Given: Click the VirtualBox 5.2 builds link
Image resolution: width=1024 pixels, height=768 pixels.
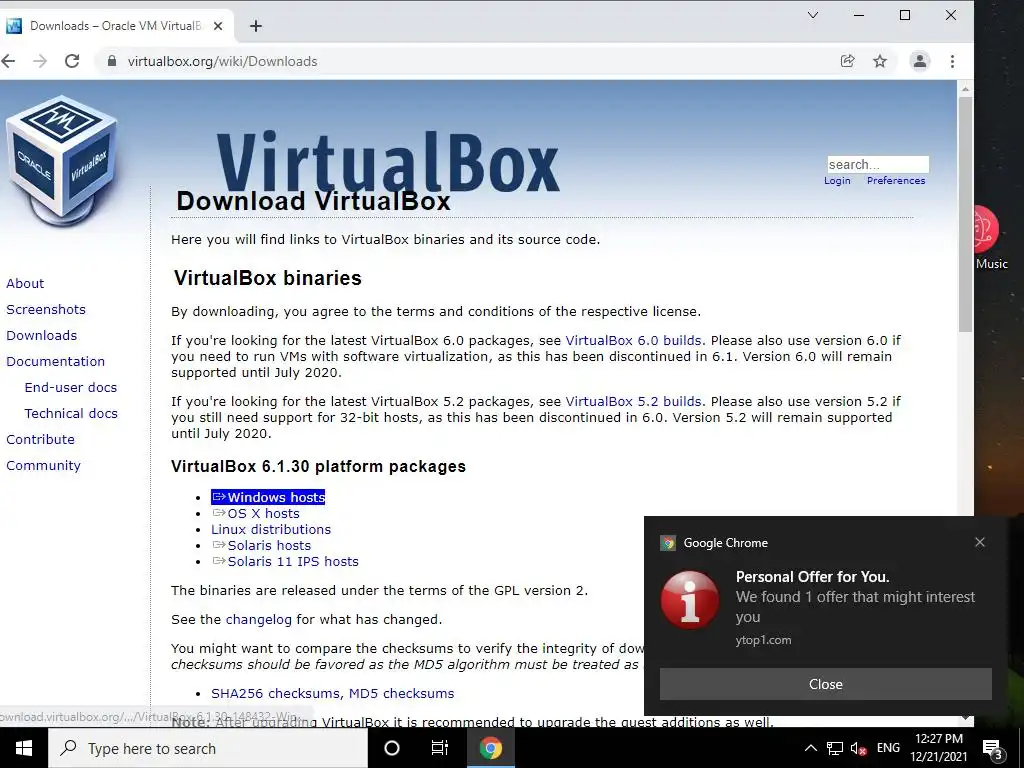Looking at the screenshot, I should coord(633,402).
